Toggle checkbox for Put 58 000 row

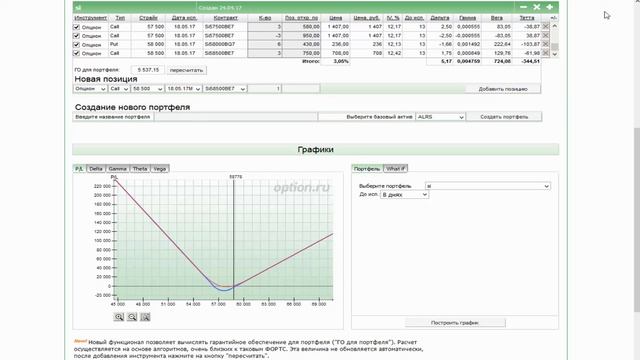coord(76,44)
